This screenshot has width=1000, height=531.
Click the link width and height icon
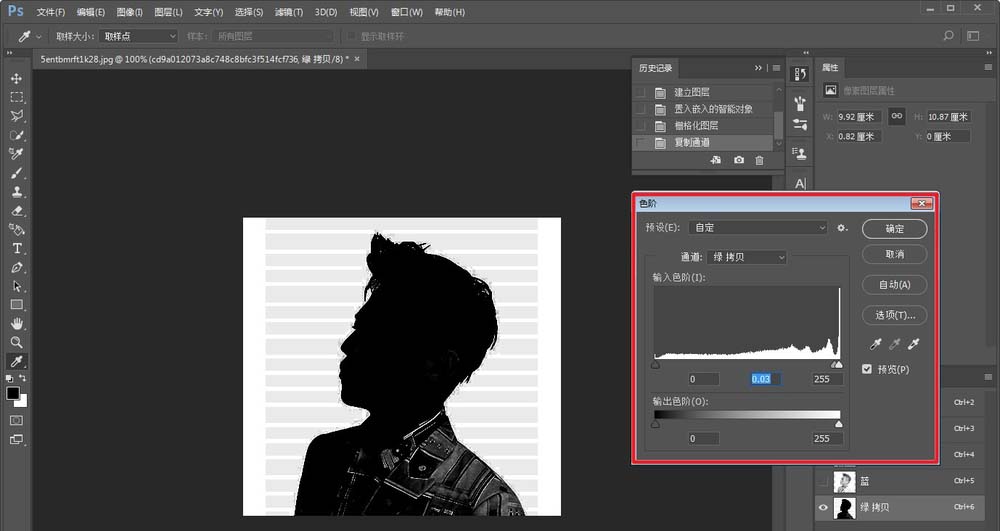(x=896, y=116)
